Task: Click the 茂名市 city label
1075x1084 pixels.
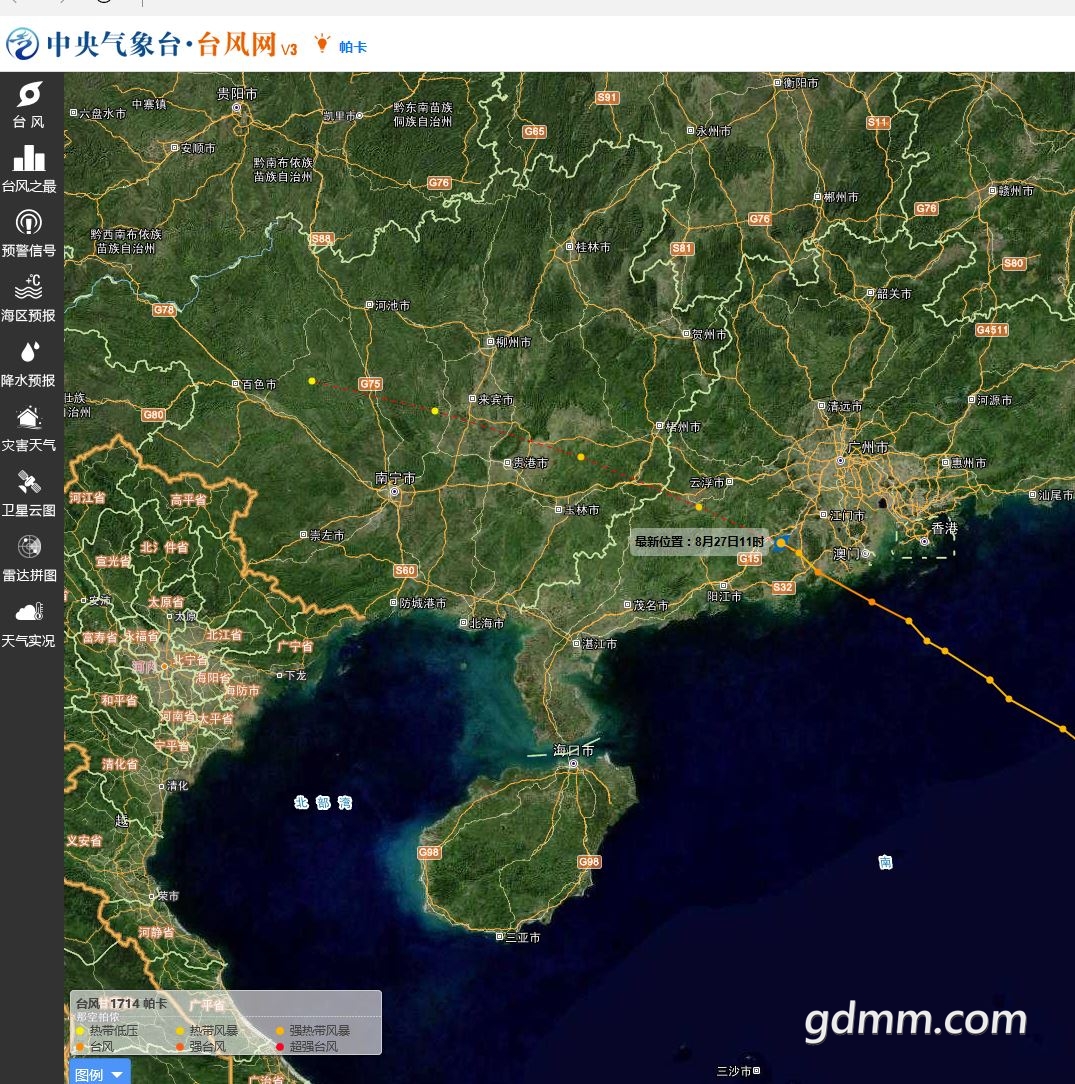Action: click(x=651, y=606)
